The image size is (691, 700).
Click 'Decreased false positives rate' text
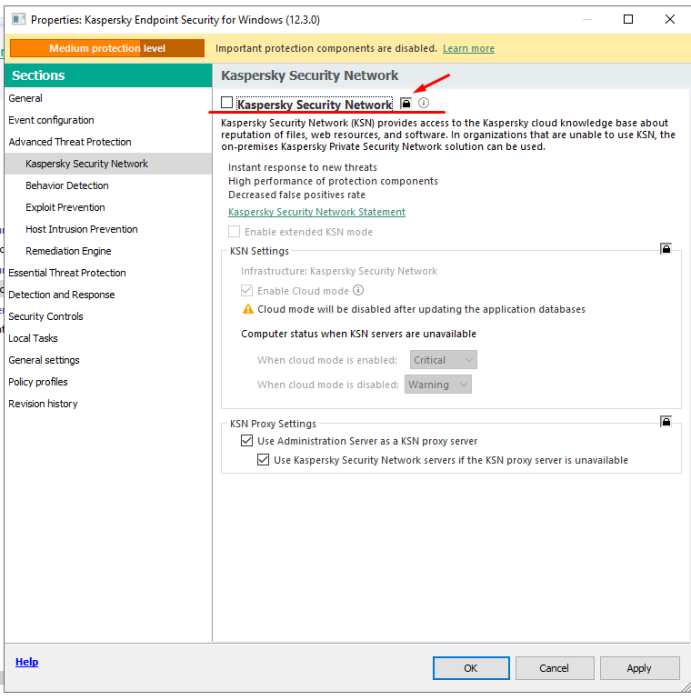(x=296, y=195)
